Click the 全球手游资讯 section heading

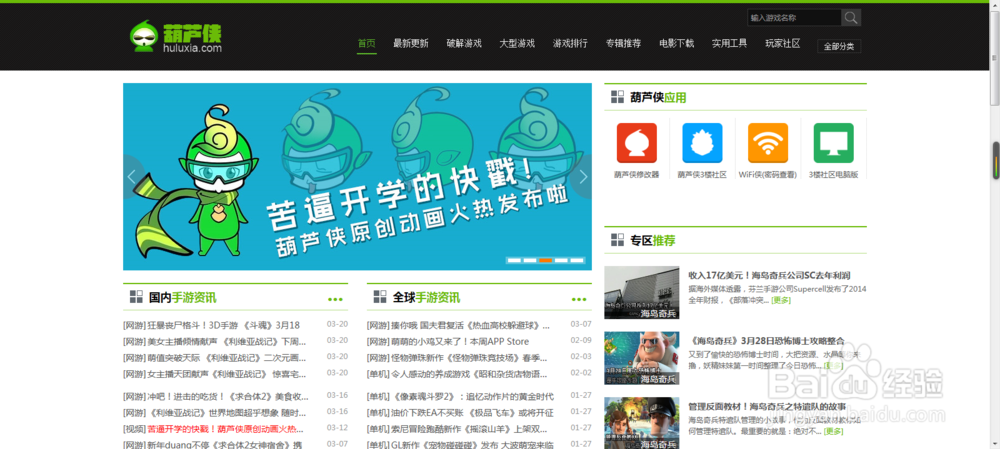click(426, 297)
